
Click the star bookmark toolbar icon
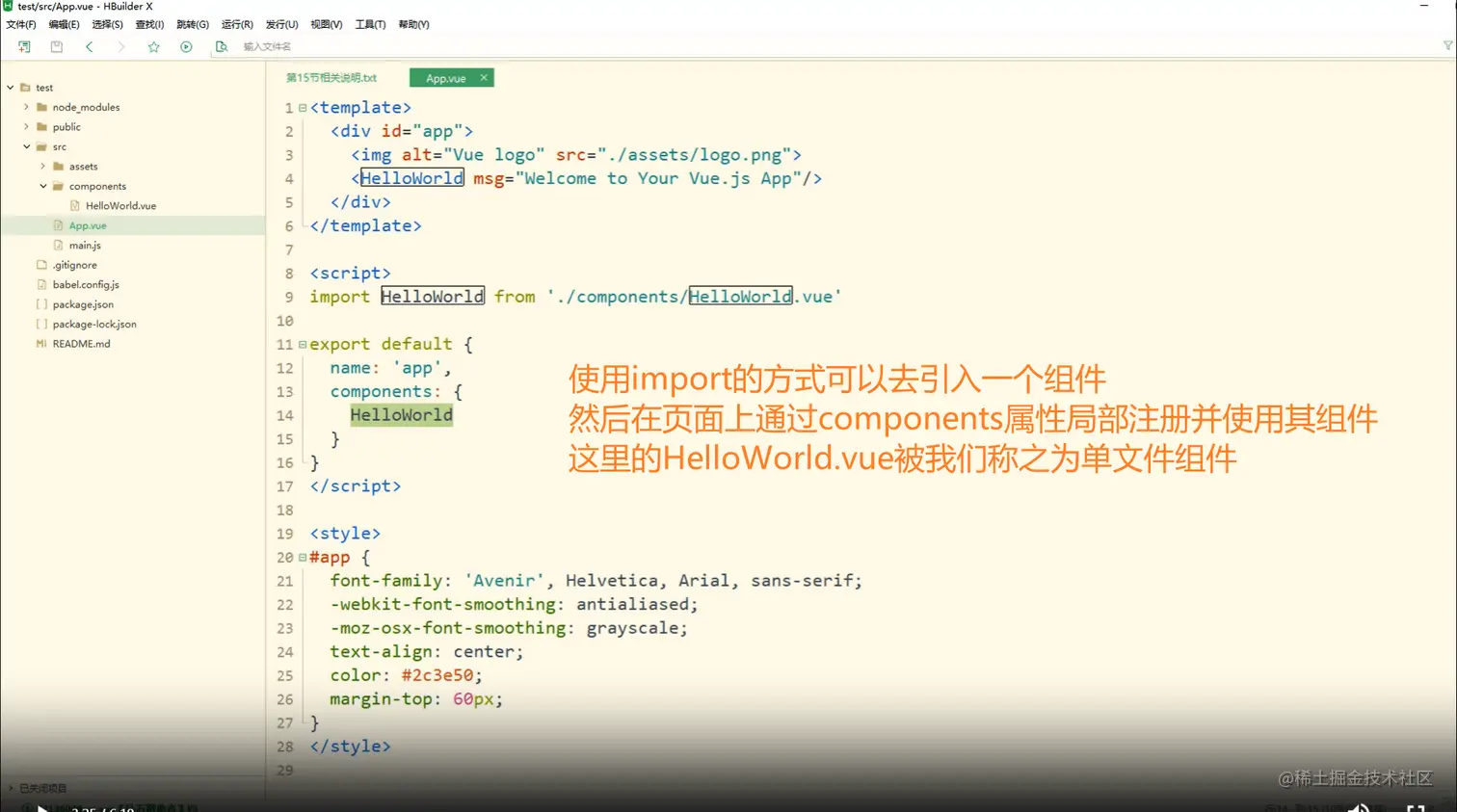point(153,46)
